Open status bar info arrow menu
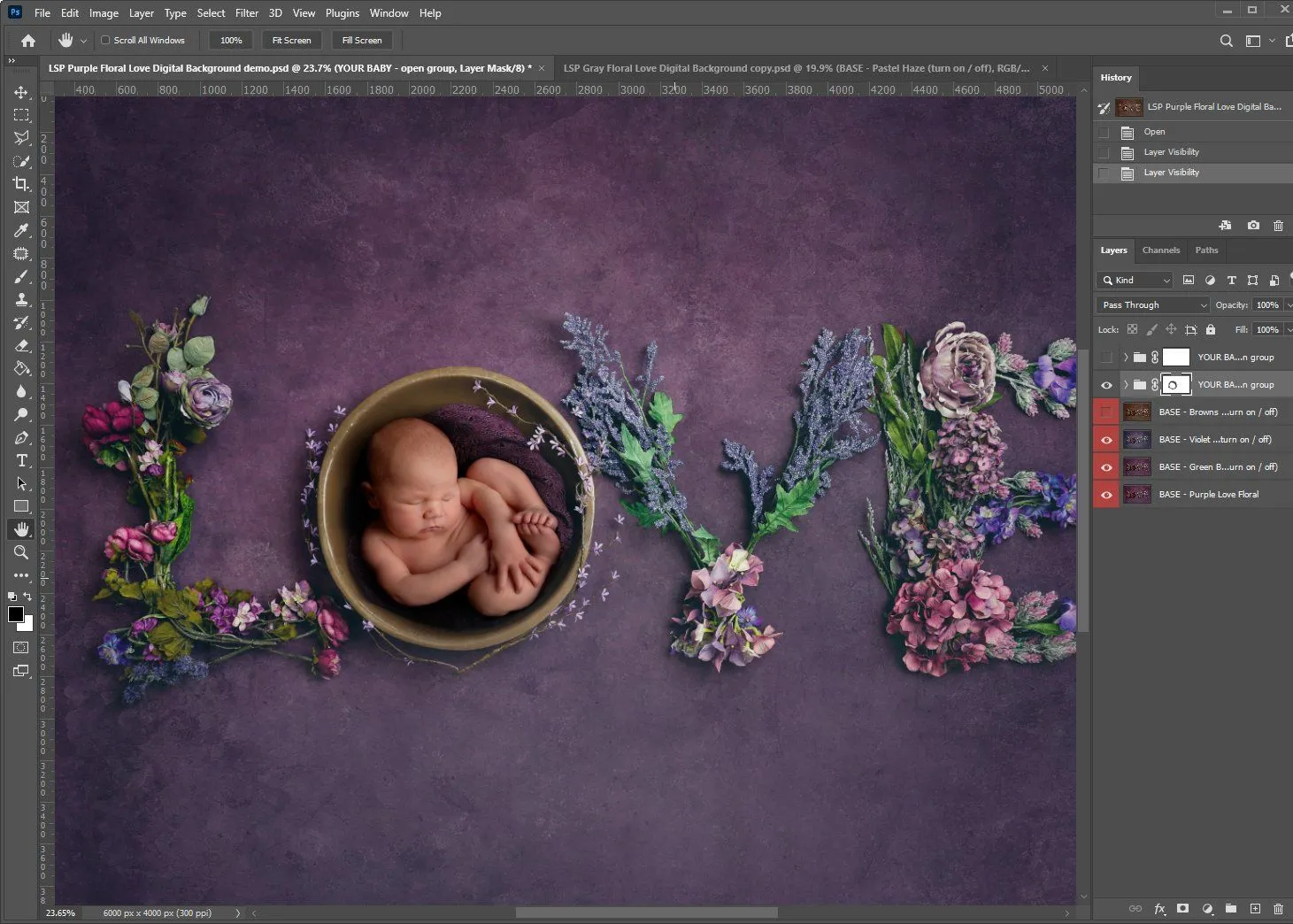 tap(237, 912)
